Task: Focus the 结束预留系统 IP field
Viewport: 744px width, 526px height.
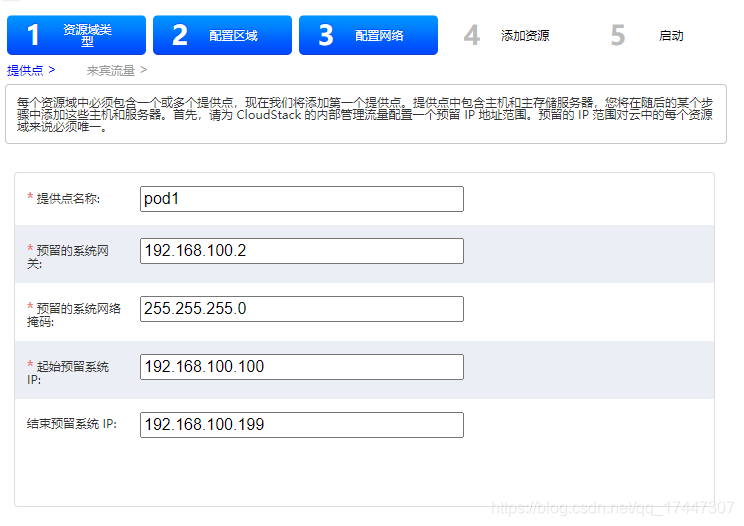Action: coord(302,424)
